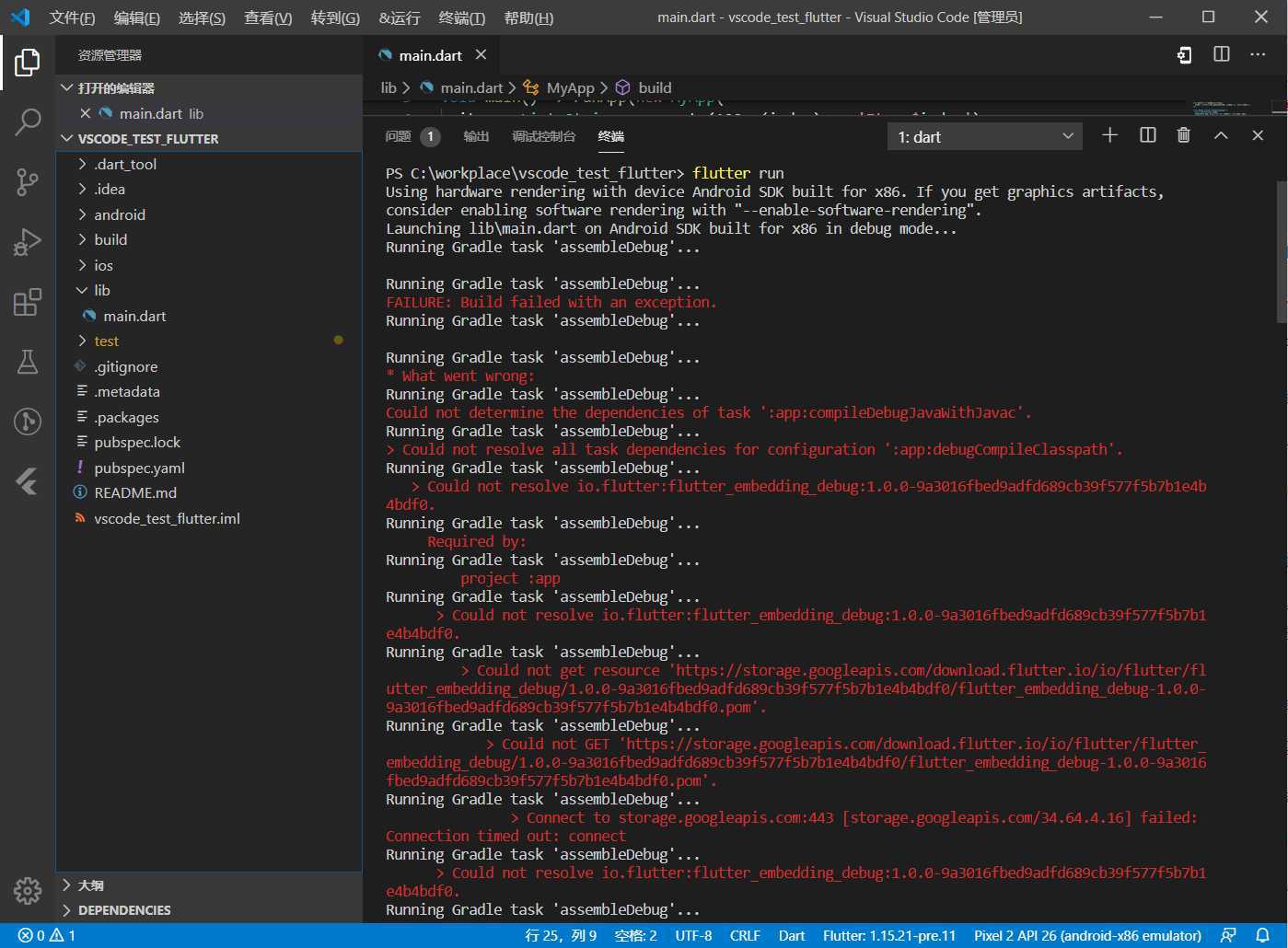Viewport: 1288px width, 948px height.
Task: Switch to the 问题 problems tab
Action: (398, 136)
